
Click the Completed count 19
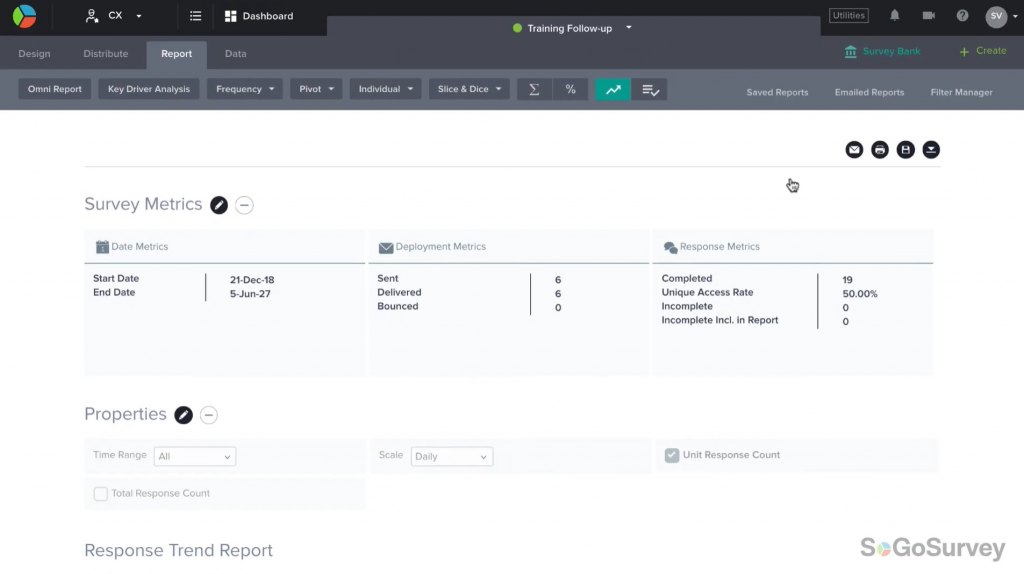(847, 279)
